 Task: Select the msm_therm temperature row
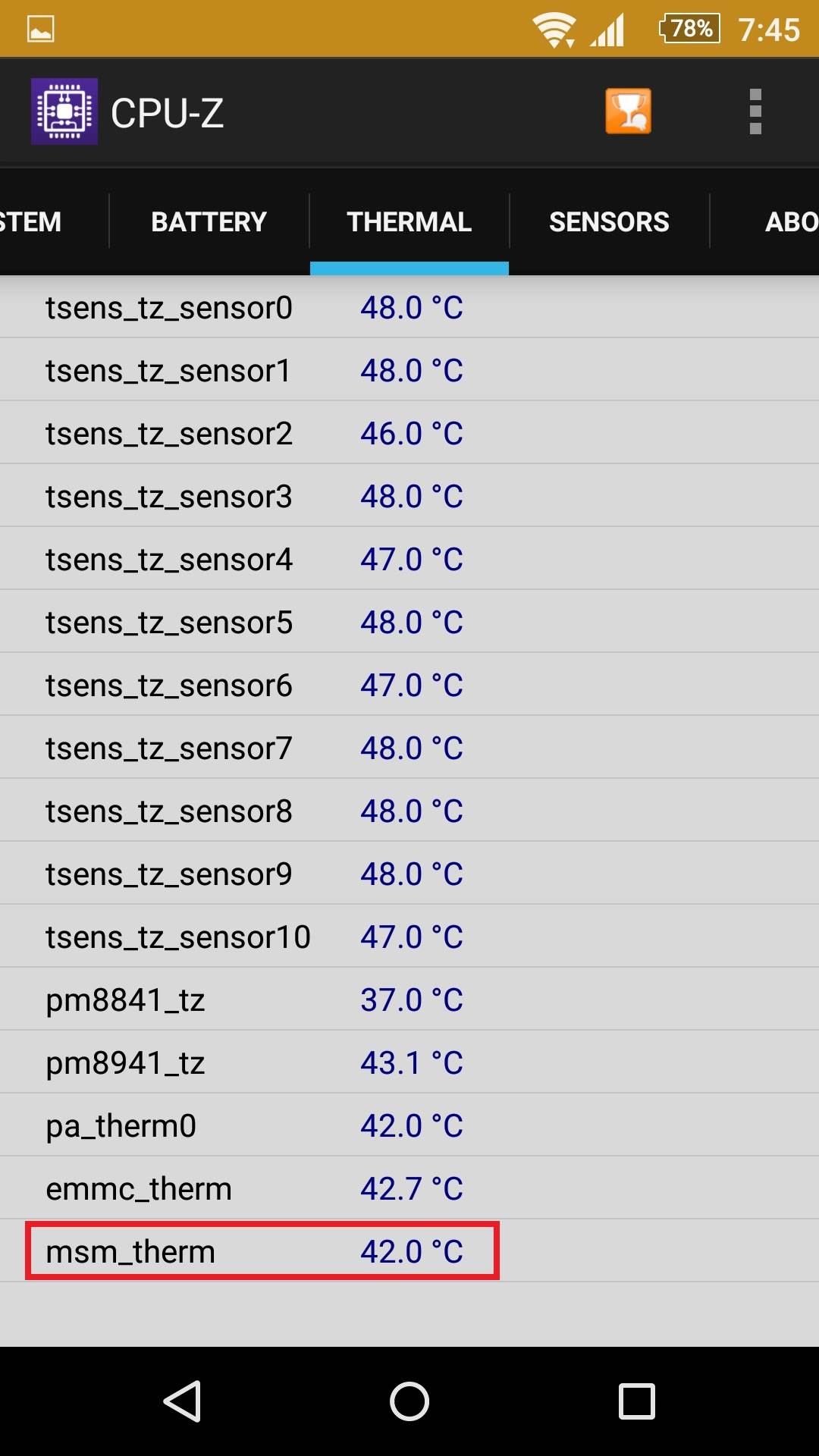(262, 1251)
